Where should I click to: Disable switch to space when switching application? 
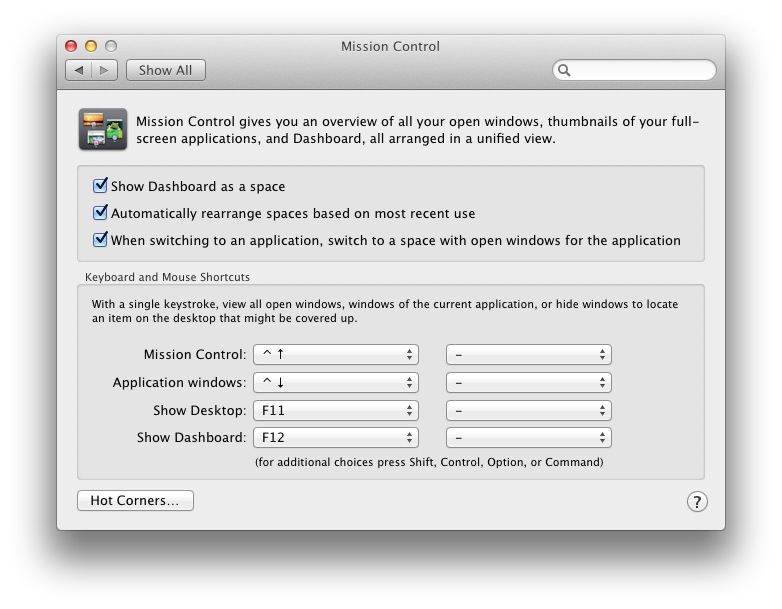click(100, 239)
